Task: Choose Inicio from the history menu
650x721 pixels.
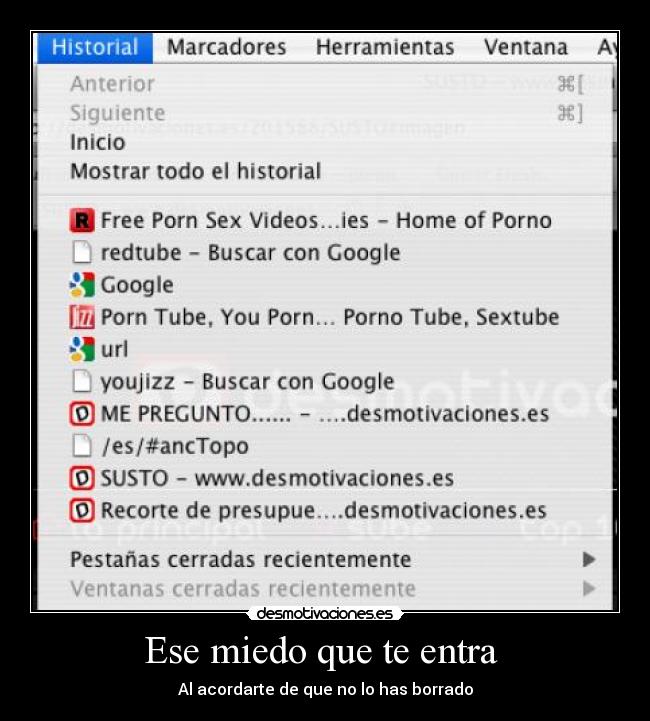Action: [x=325, y=142]
